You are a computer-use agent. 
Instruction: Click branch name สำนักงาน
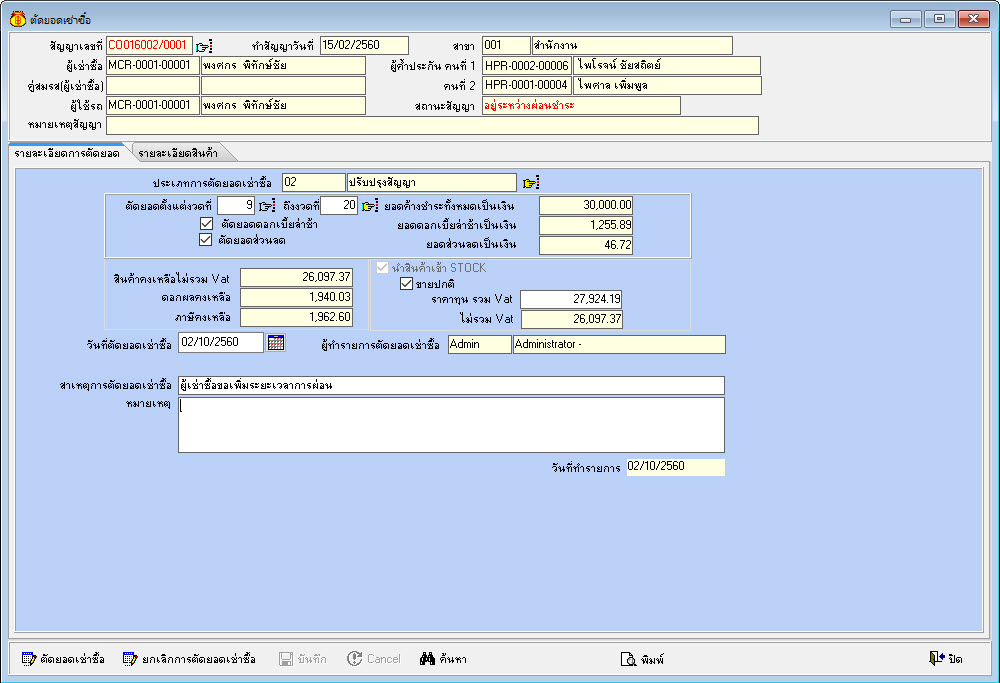tap(632, 45)
